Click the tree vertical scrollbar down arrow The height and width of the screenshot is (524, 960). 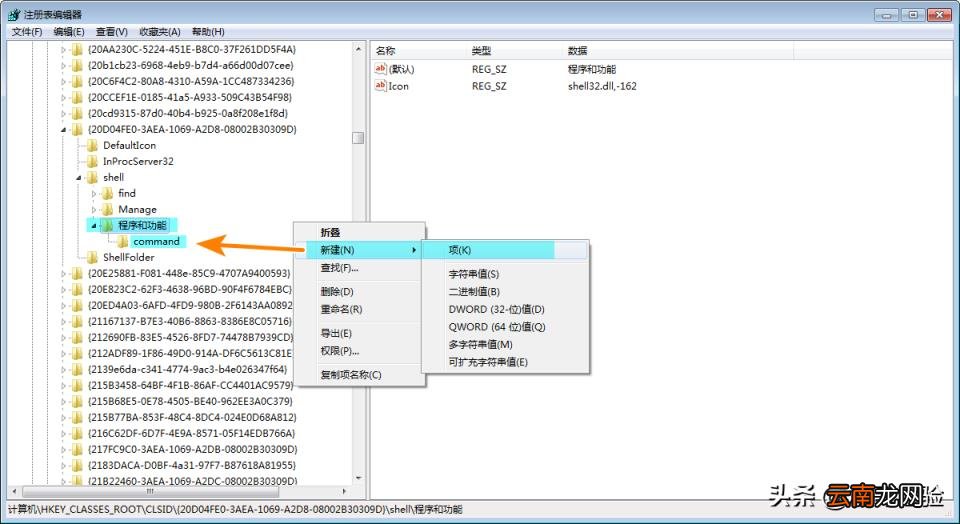point(359,478)
